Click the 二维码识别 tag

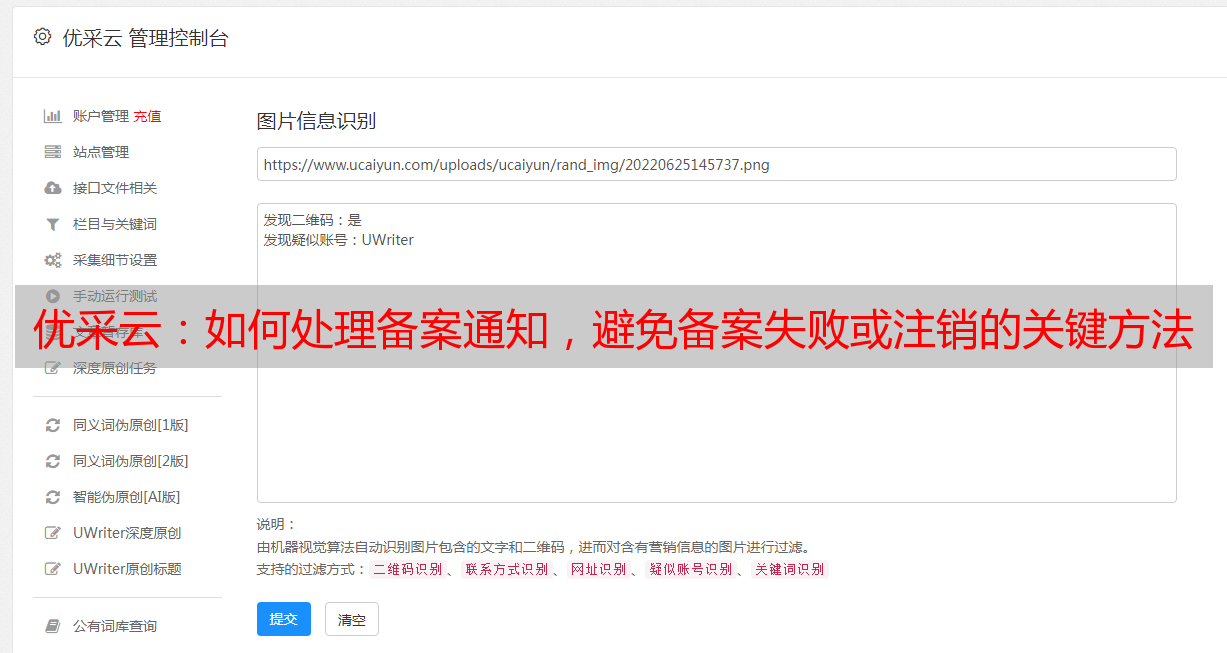(x=408, y=569)
